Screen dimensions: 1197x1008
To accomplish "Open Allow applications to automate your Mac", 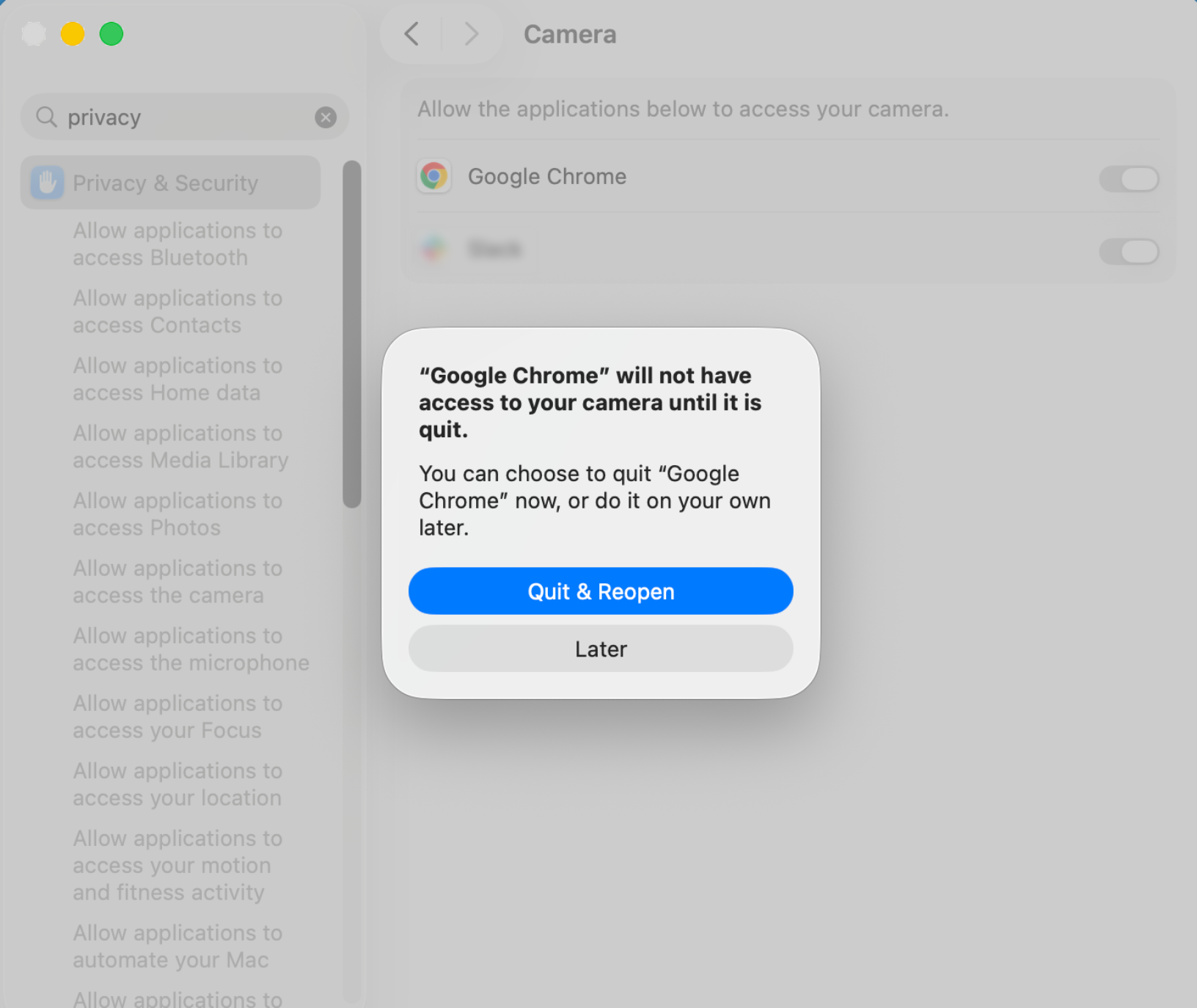I will tap(177, 946).
